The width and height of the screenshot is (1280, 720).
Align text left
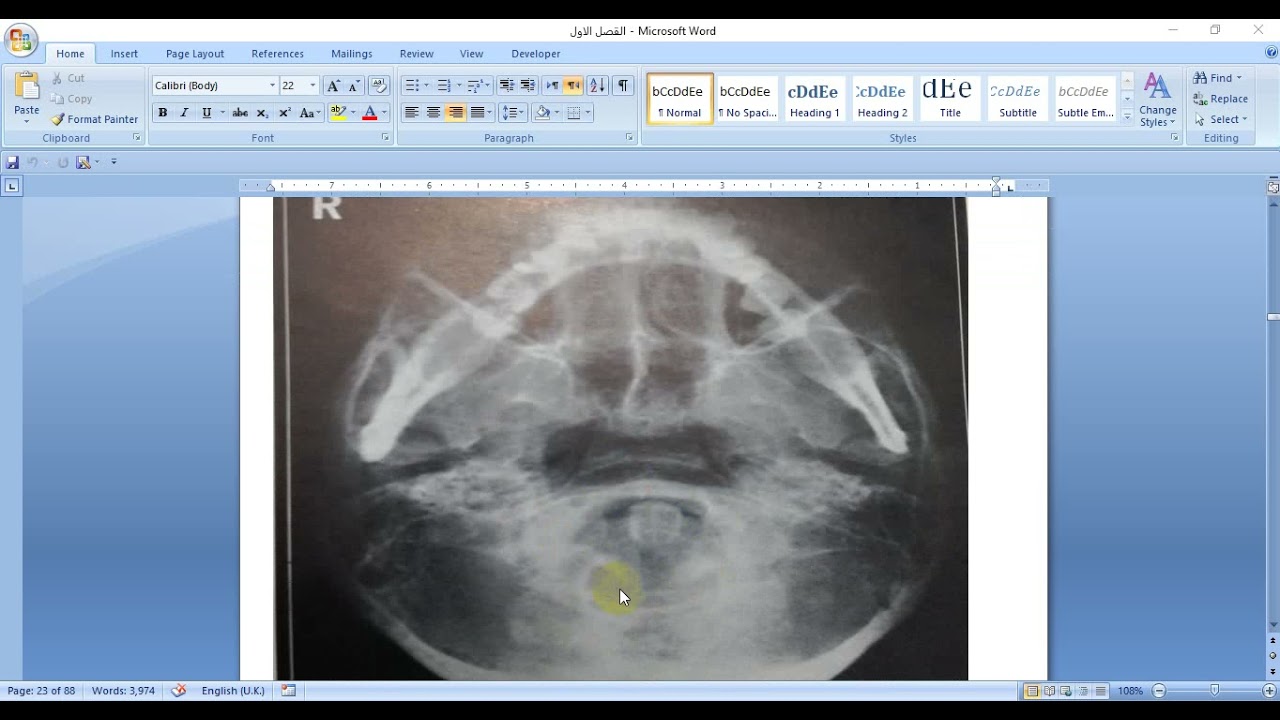[411, 113]
